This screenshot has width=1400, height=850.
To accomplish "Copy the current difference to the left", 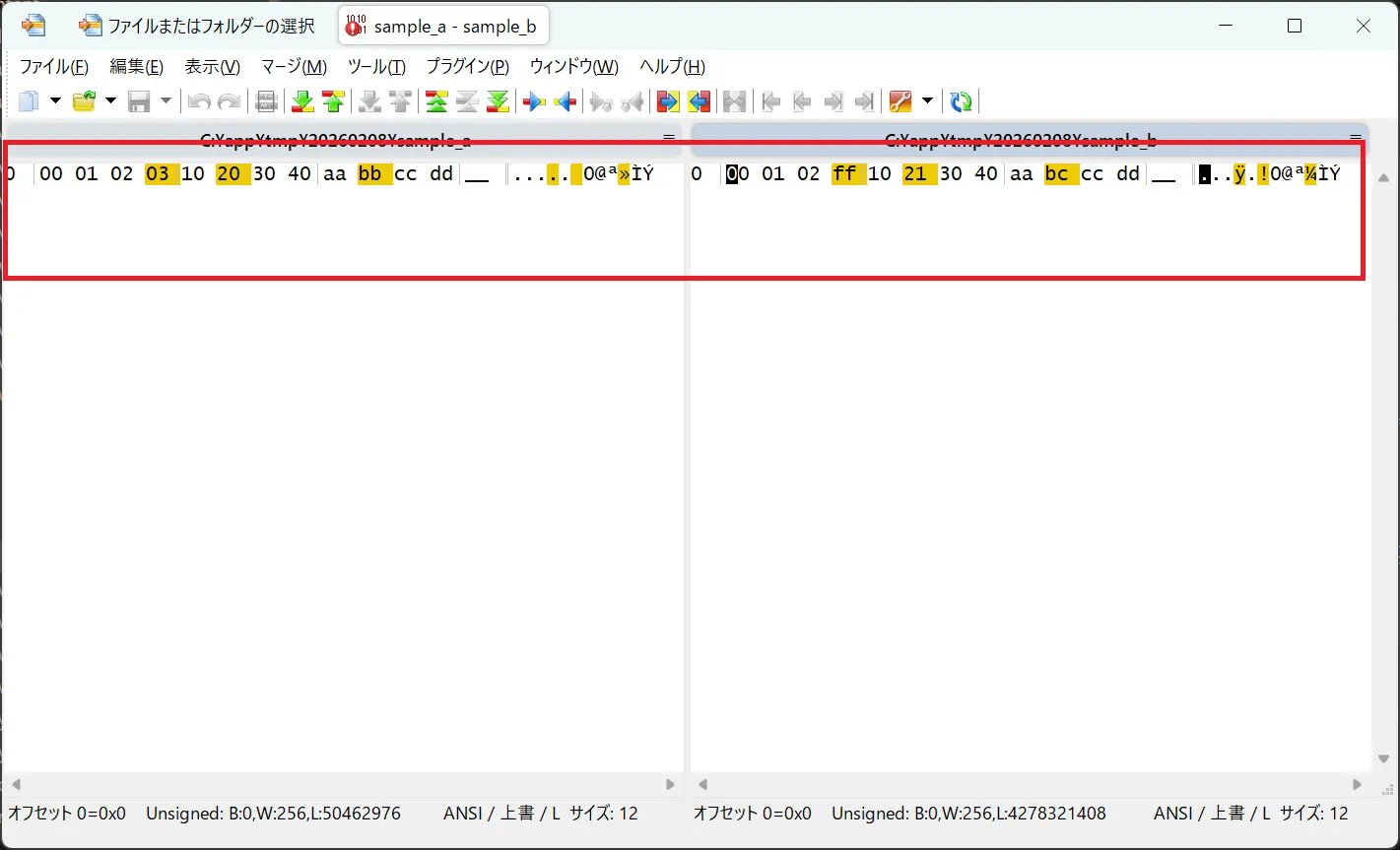I will [565, 100].
